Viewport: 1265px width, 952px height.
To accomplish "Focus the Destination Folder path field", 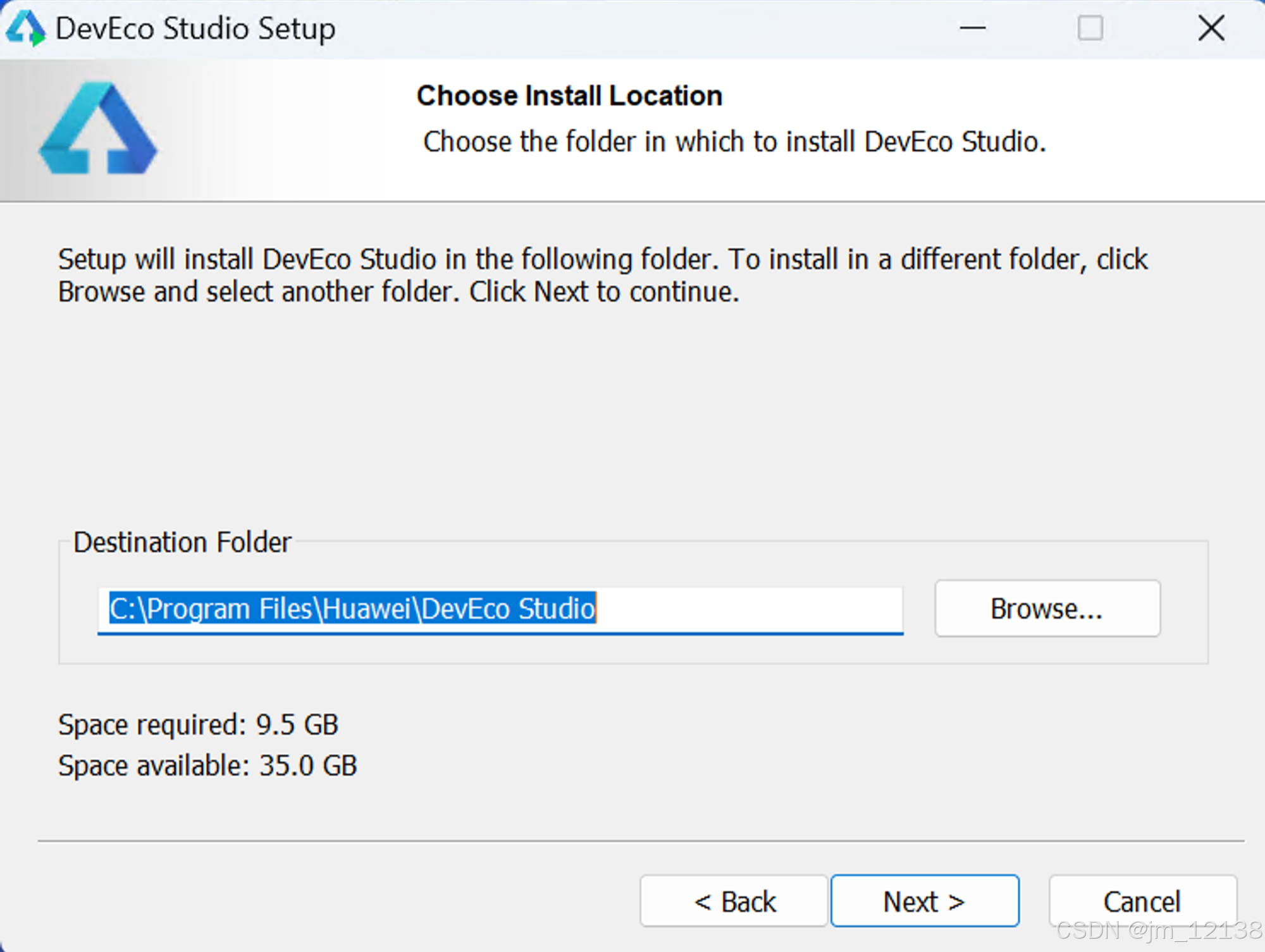I will (500, 610).
